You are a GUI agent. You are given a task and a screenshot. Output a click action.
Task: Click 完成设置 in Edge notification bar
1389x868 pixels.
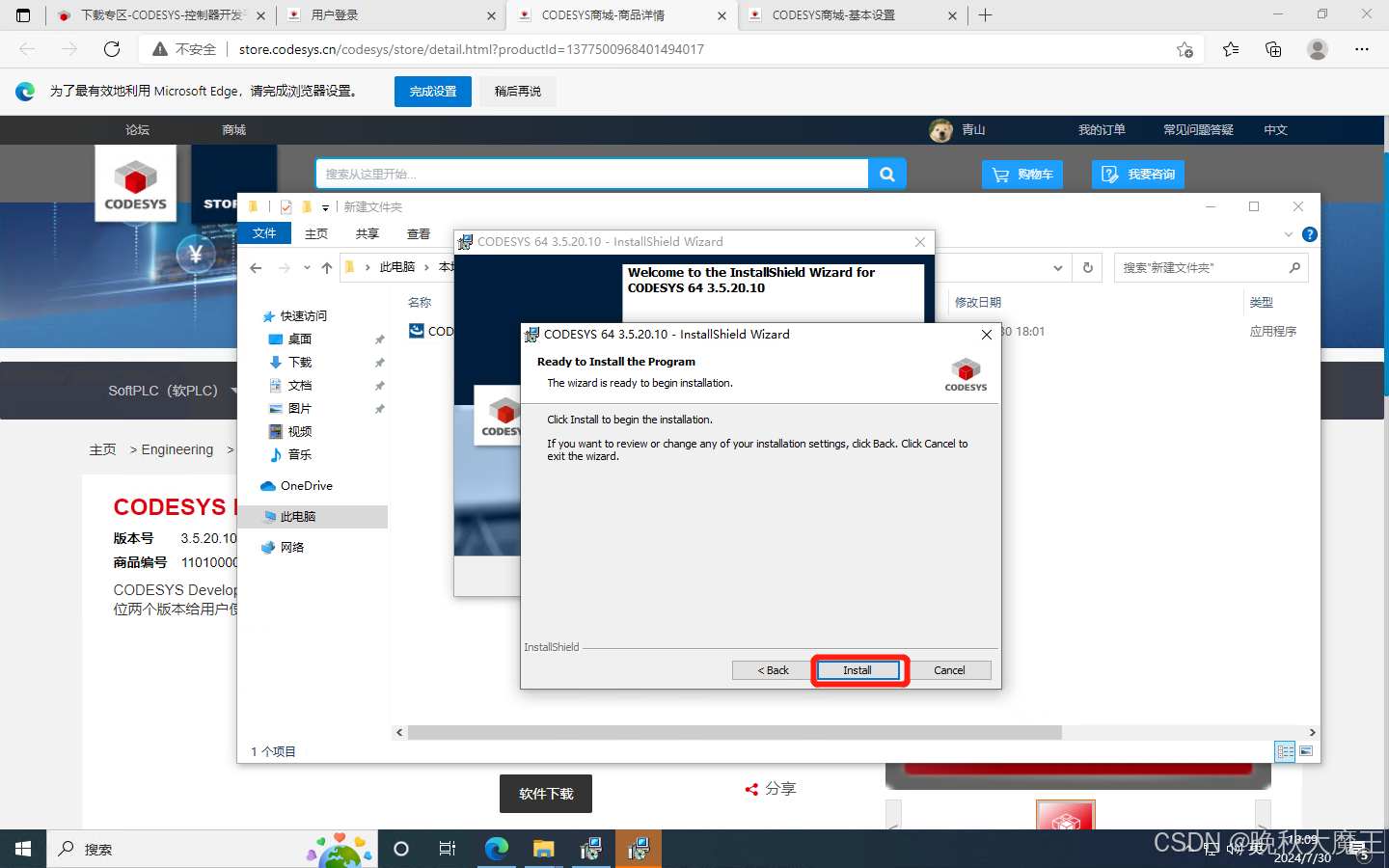coord(433,92)
